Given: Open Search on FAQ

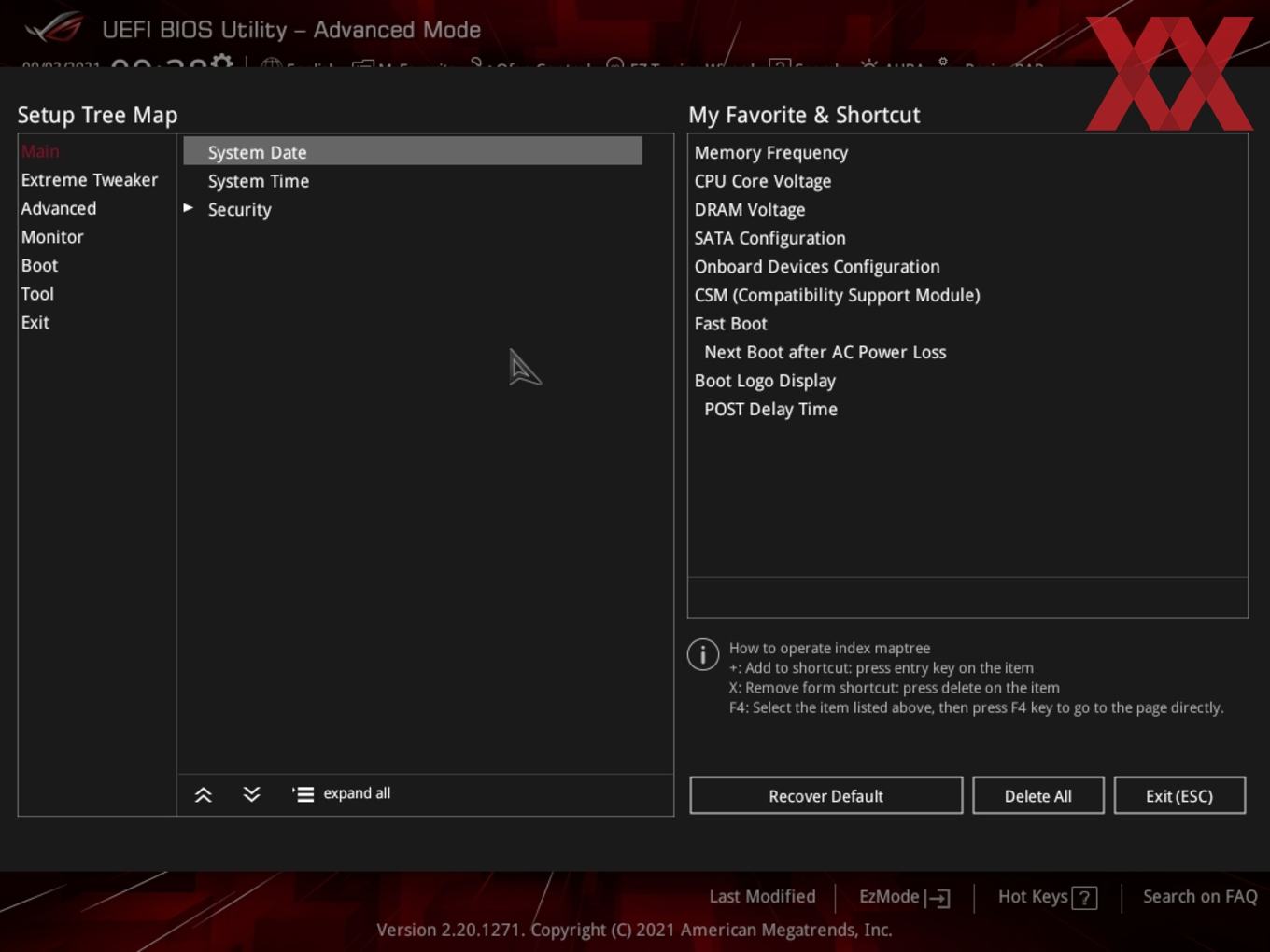Looking at the screenshot, I should pyautogui.click(x=1200, y=897).
